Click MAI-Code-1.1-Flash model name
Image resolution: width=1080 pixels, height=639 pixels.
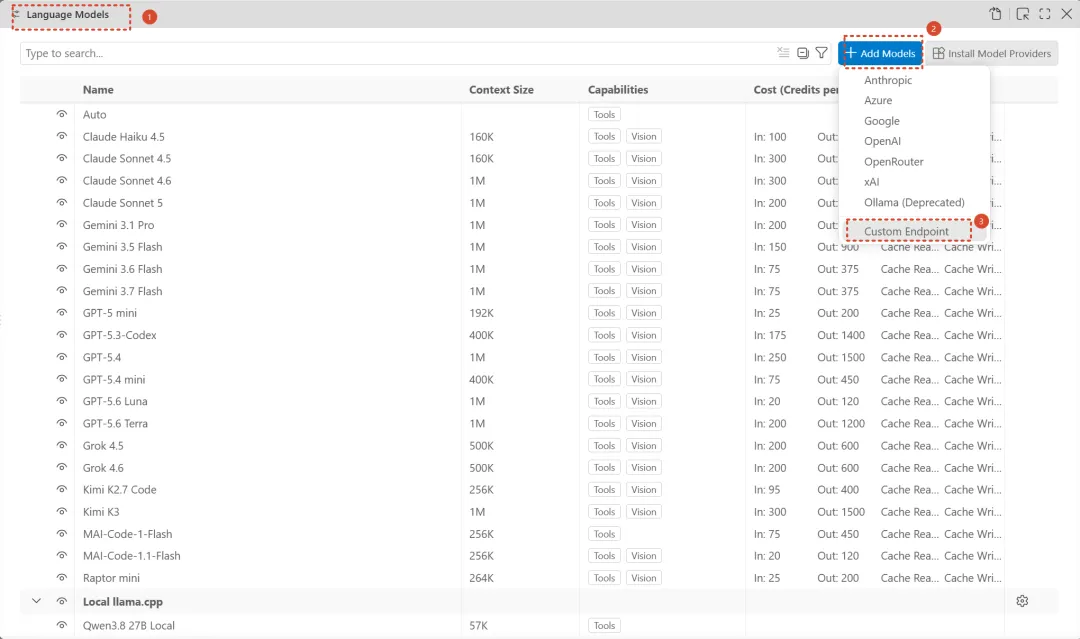pyautogui.click(x=132, y=556)
